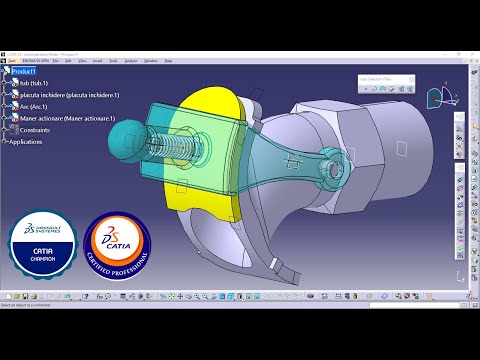Click the command input field in status bar
480x360 pixels.
click(415, 305)
